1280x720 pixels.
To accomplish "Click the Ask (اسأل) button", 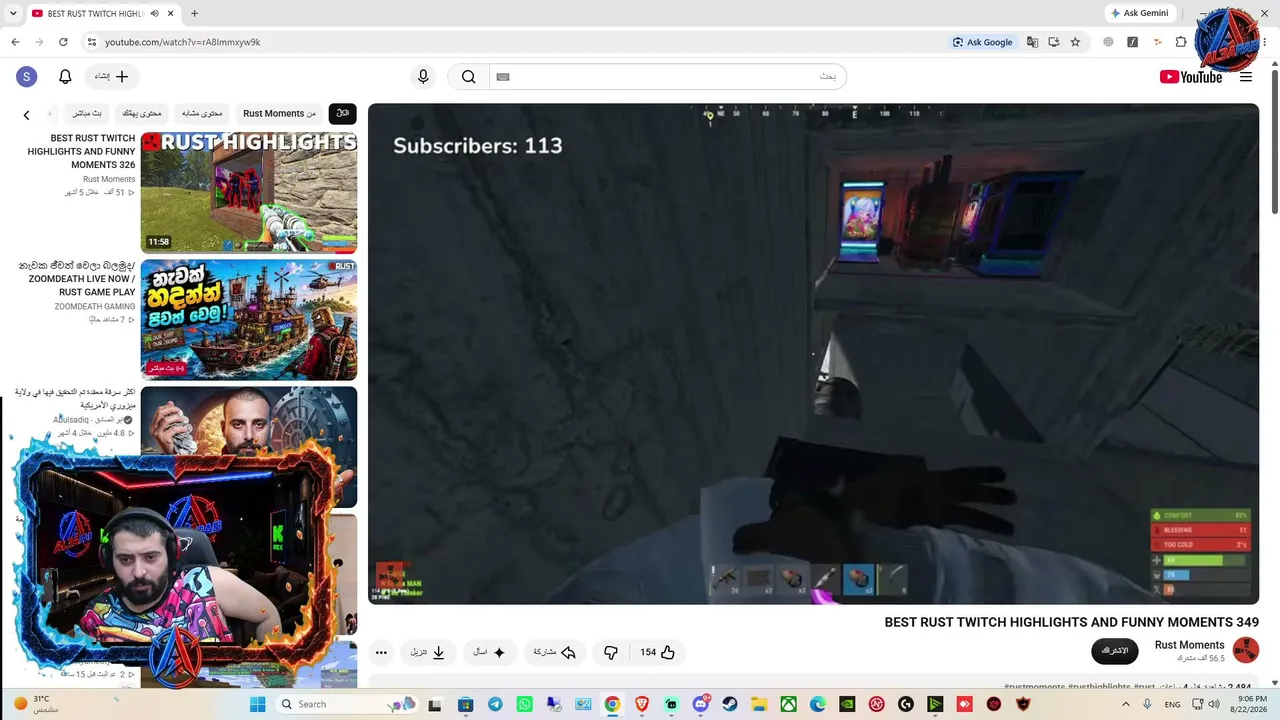I will [489, 653].
